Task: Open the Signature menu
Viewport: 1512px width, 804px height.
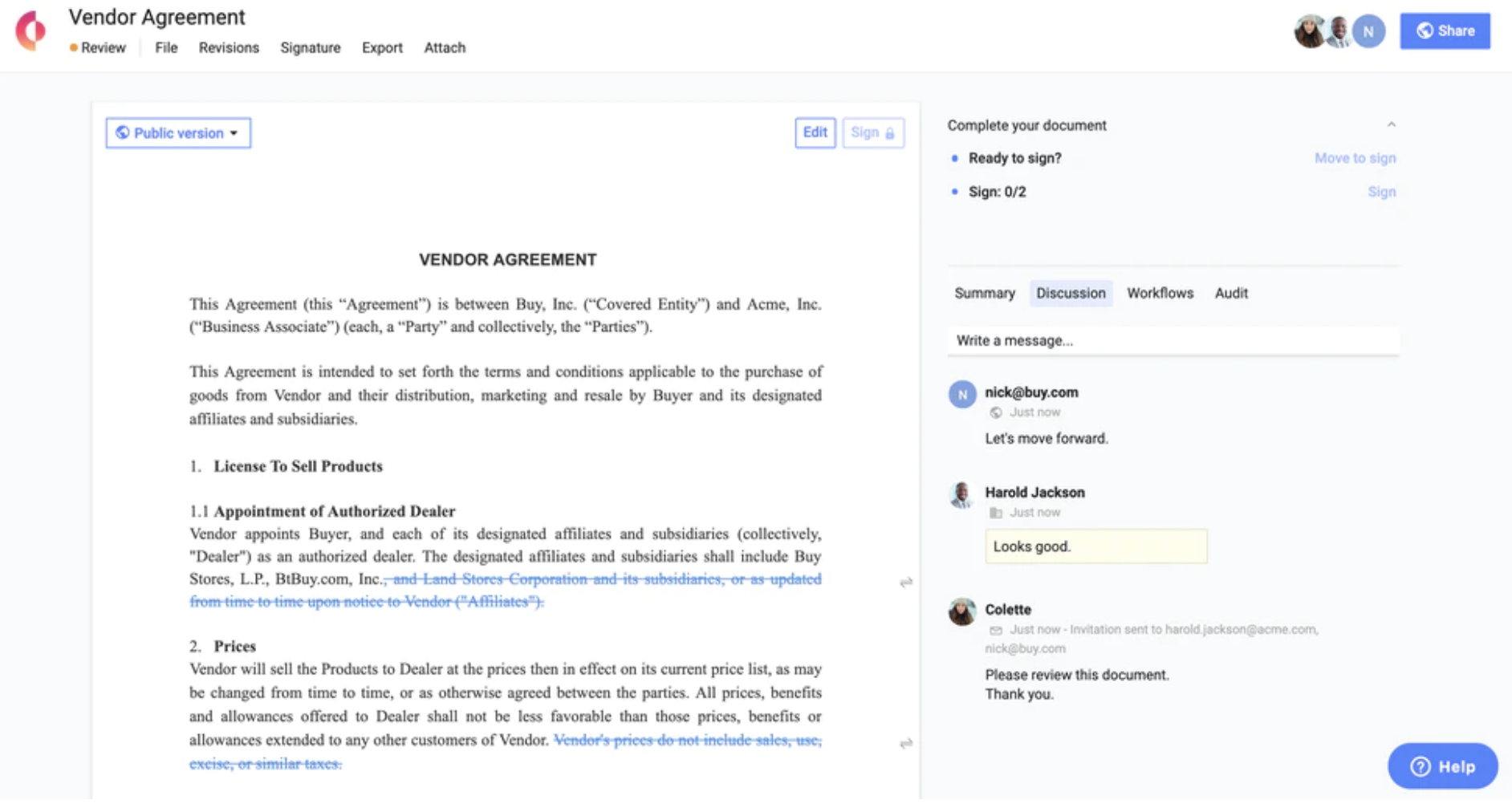Action: (x=311, y=47)
